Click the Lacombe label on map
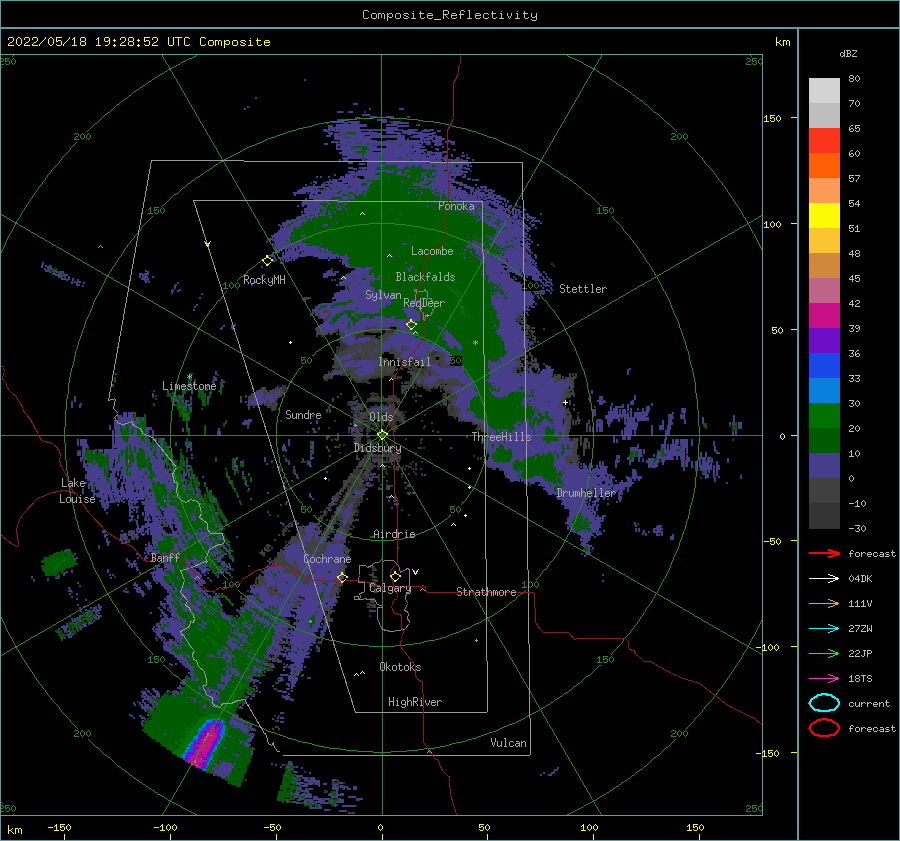The width and height of the screenshot is (900, 841). (x=432, y=251)
